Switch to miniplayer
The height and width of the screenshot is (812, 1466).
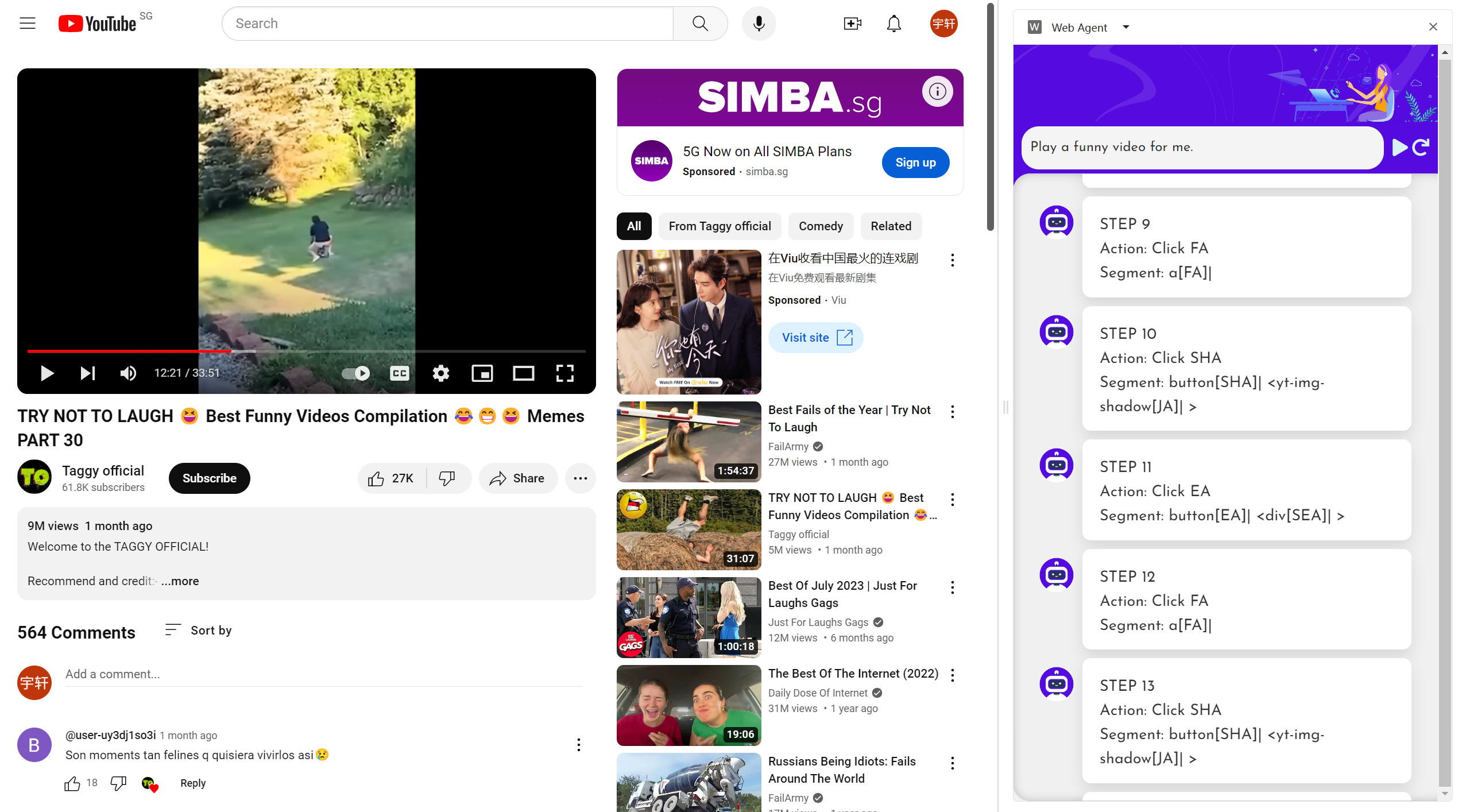pos(482,373)
